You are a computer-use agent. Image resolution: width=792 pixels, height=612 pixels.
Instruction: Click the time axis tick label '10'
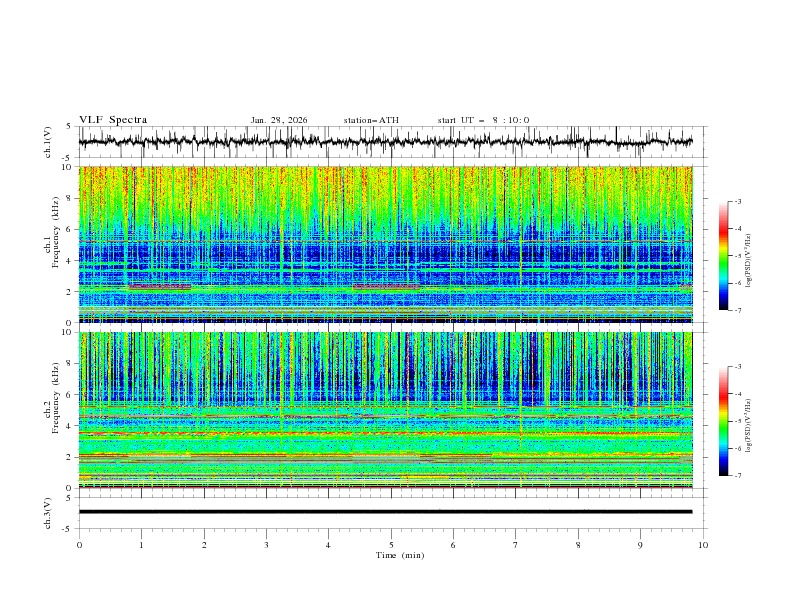coord(703,545)
